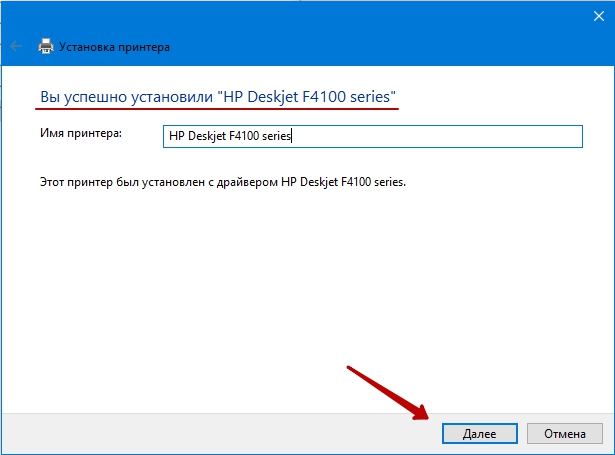Click the "Имя принтера:" label

[81, 133]
